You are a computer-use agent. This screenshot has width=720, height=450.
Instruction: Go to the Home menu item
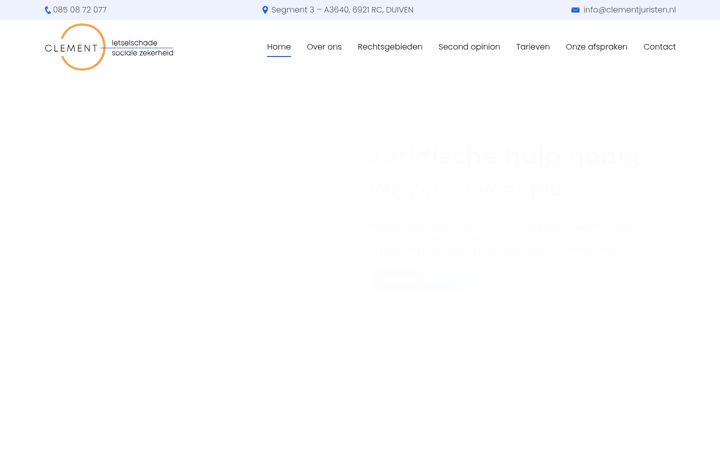(x=279, y=47)
